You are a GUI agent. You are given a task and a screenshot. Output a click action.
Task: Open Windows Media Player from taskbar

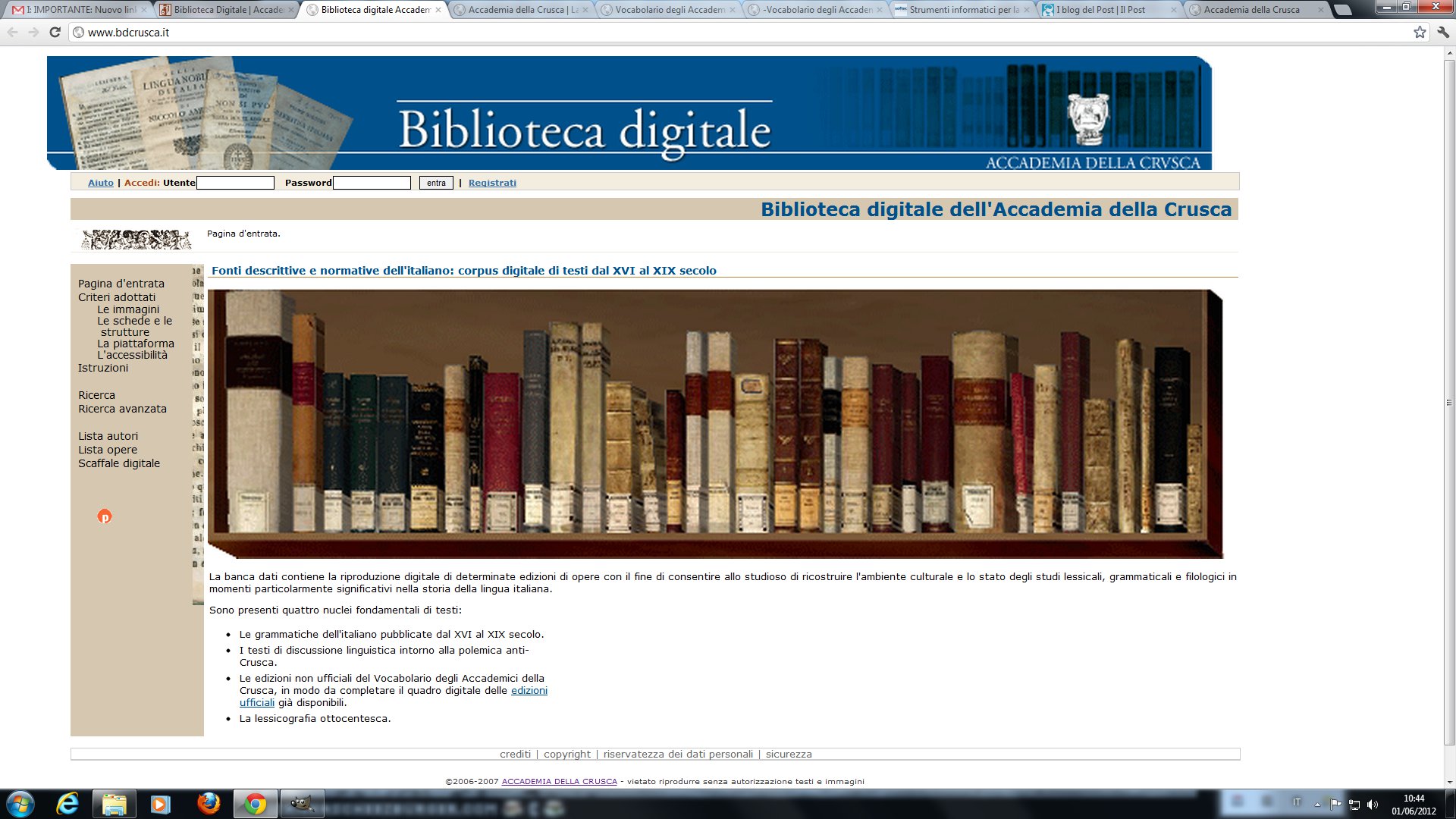pyautogui.click(x=161, y=804)
